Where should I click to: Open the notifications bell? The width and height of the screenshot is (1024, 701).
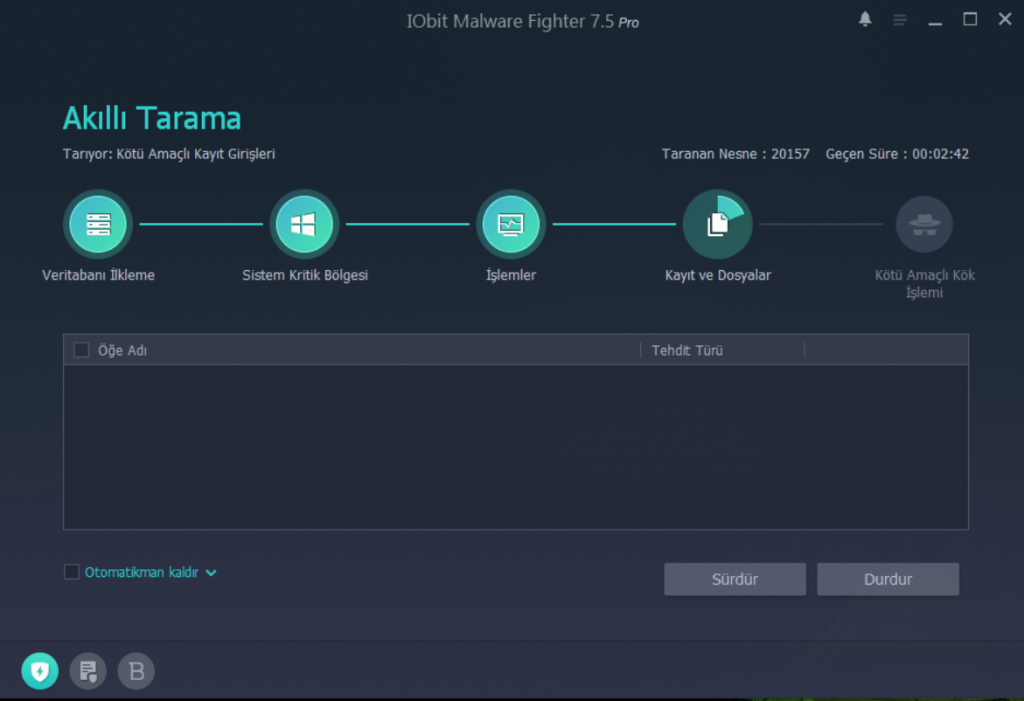click(x=865, y=20)
